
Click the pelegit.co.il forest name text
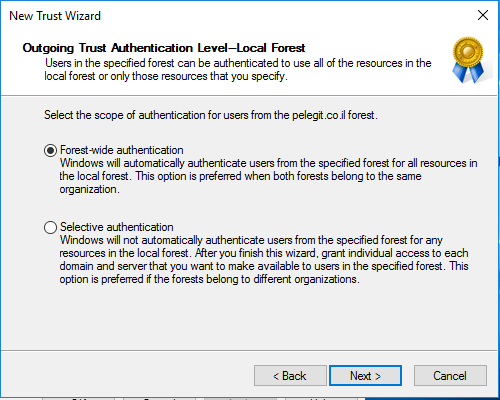pos(319,115)
